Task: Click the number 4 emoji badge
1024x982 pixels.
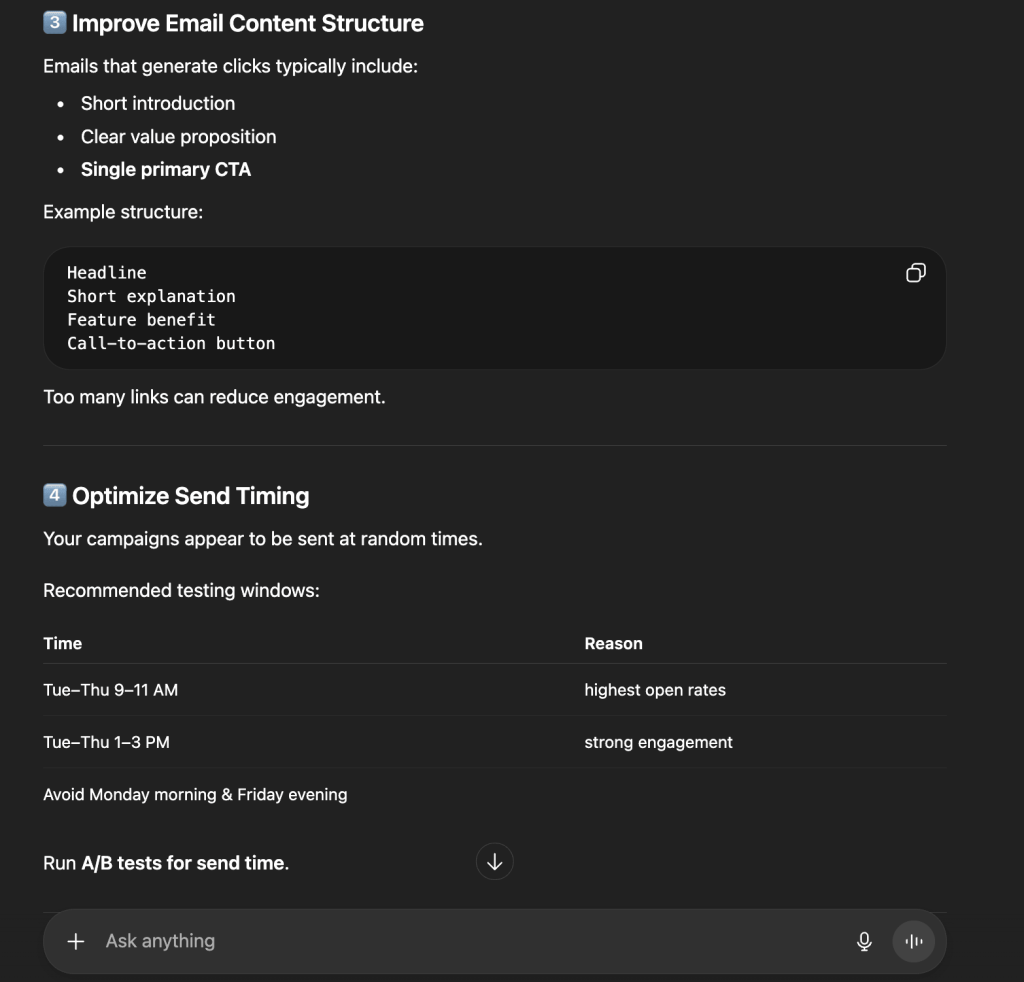Action: [x=55, y=496]
